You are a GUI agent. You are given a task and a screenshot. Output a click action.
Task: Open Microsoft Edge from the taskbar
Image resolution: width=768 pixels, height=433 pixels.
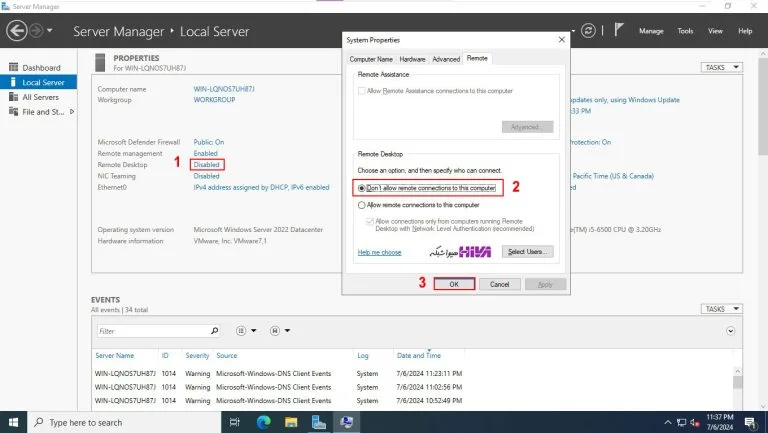click(x=264, y=422)
